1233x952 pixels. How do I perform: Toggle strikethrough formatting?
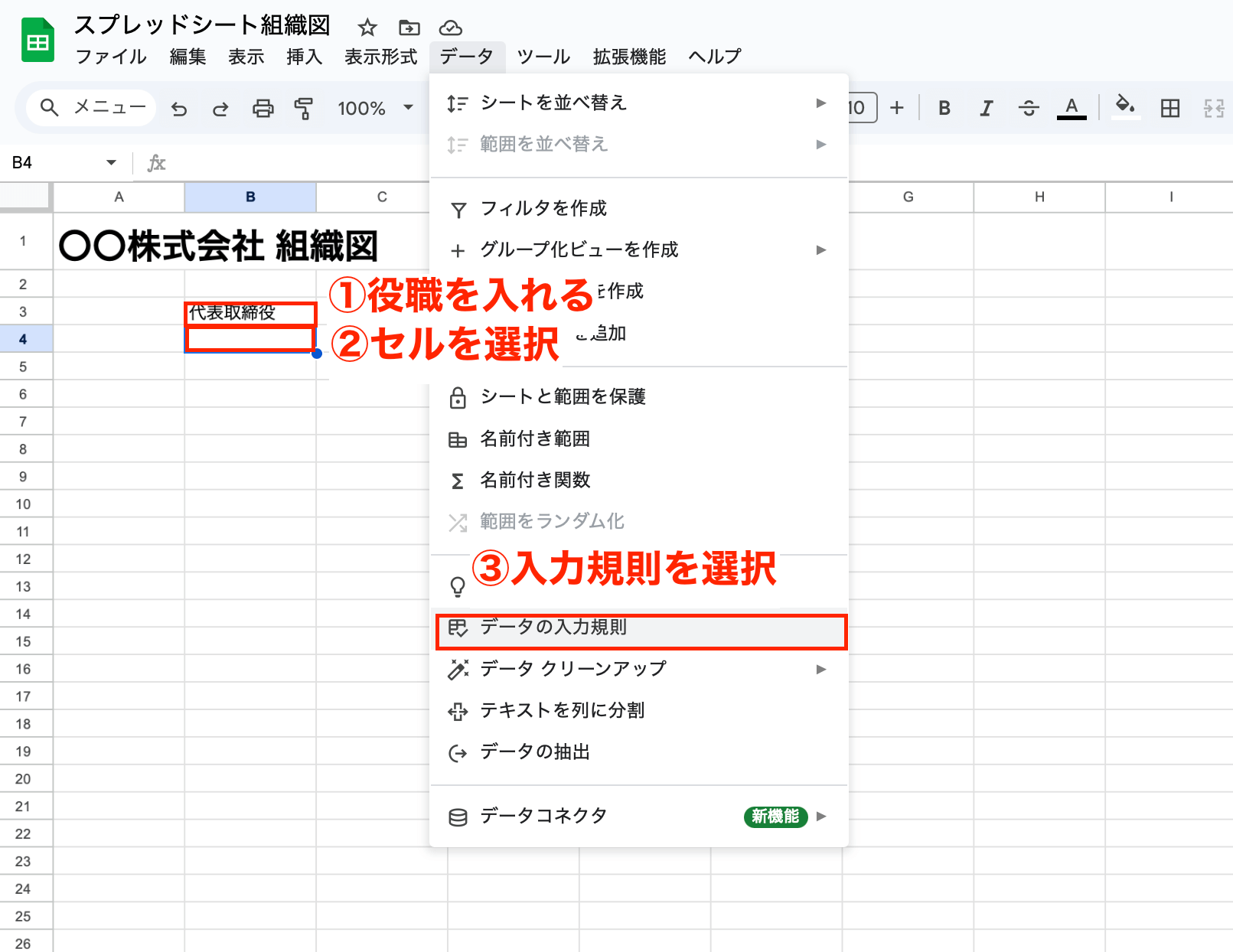[x=1028, y=108]
